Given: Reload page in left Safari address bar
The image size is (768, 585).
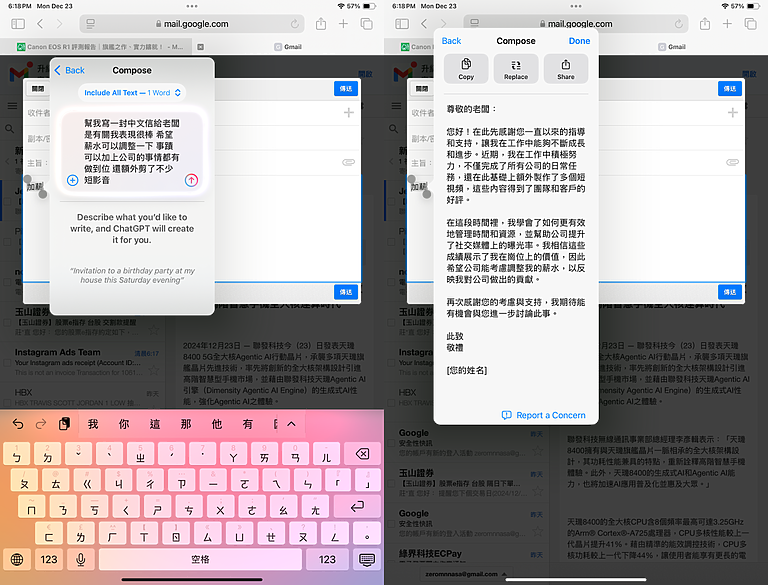Looking at the screenshot, I should [294, 24].
